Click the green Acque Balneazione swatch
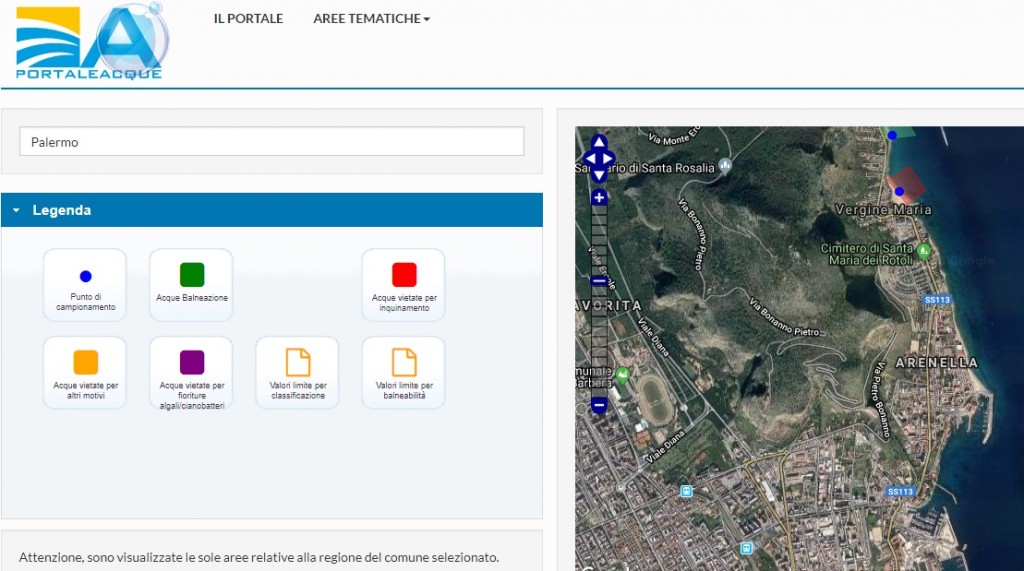 click(x=192, y=275)
